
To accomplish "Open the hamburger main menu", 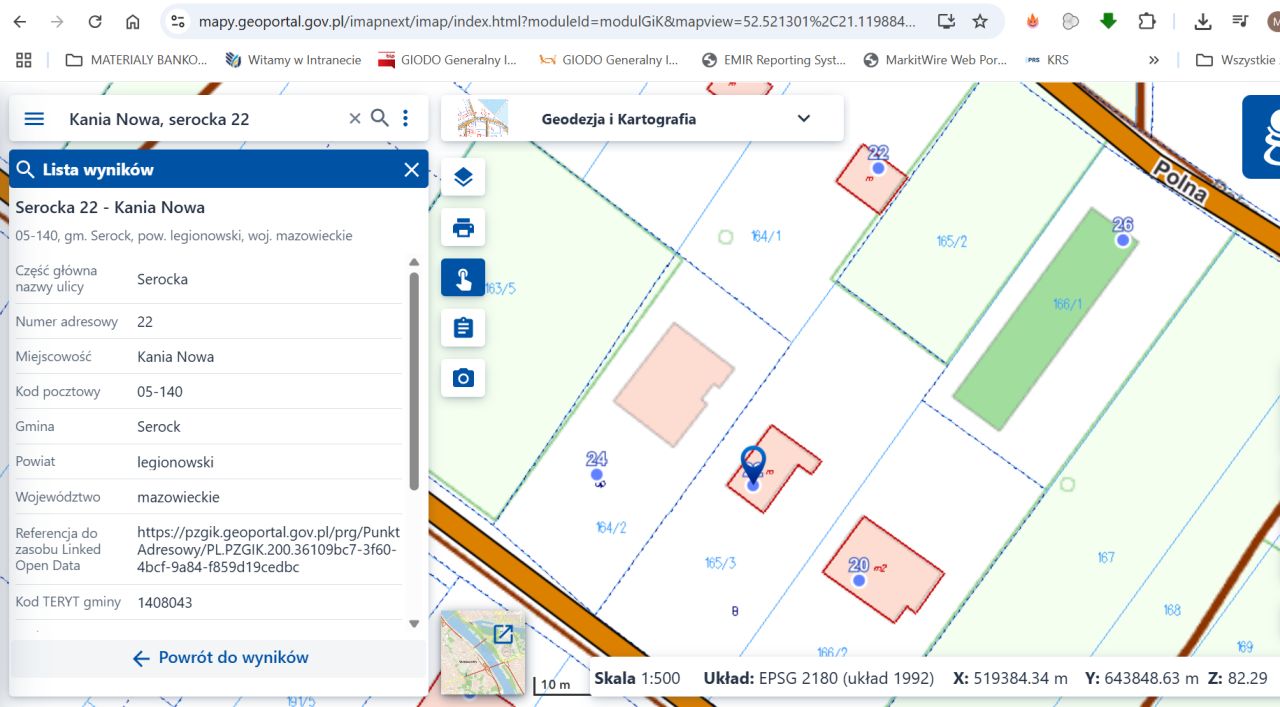I will pos(34,119).
